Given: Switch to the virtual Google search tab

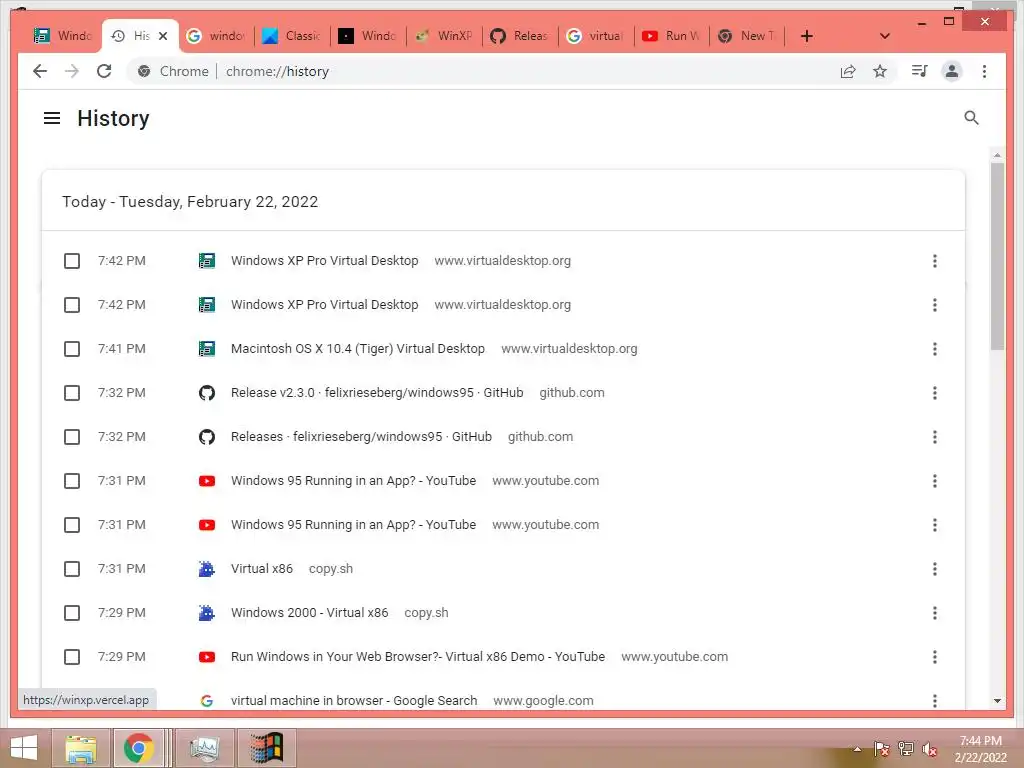Looking at the screenshot, I should tap(596, 36).
